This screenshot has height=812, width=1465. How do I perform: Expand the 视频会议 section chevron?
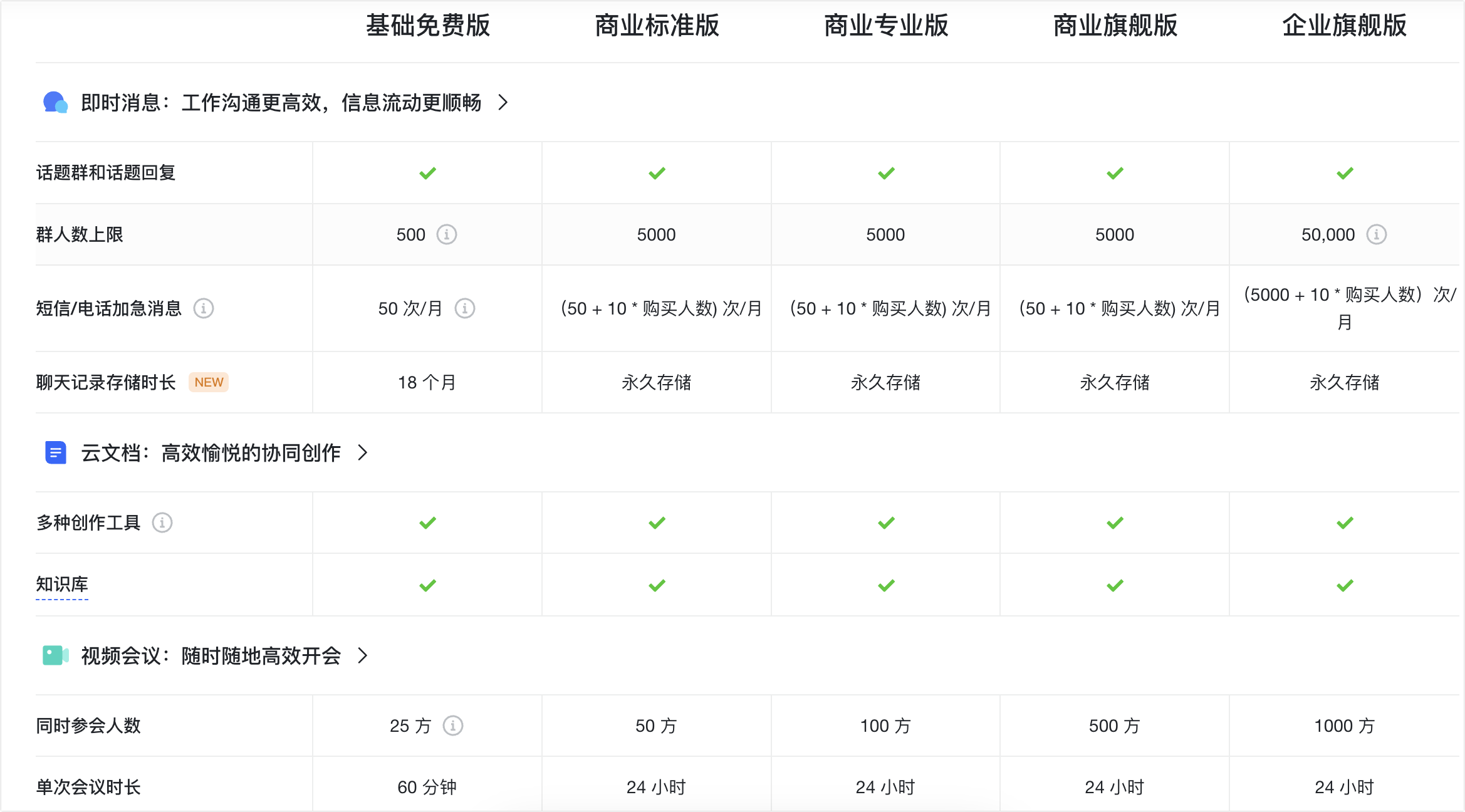click(362, 655)
